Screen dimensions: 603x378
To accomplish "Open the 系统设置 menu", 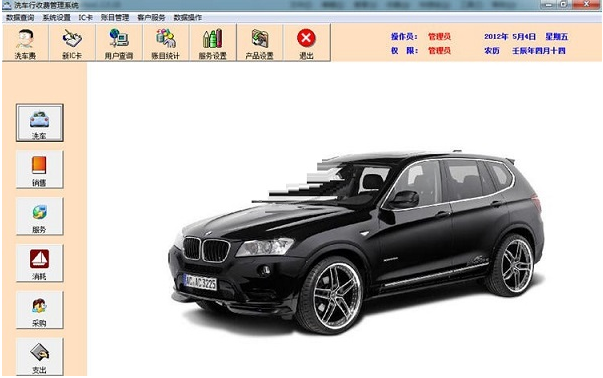I will (56, 18).
